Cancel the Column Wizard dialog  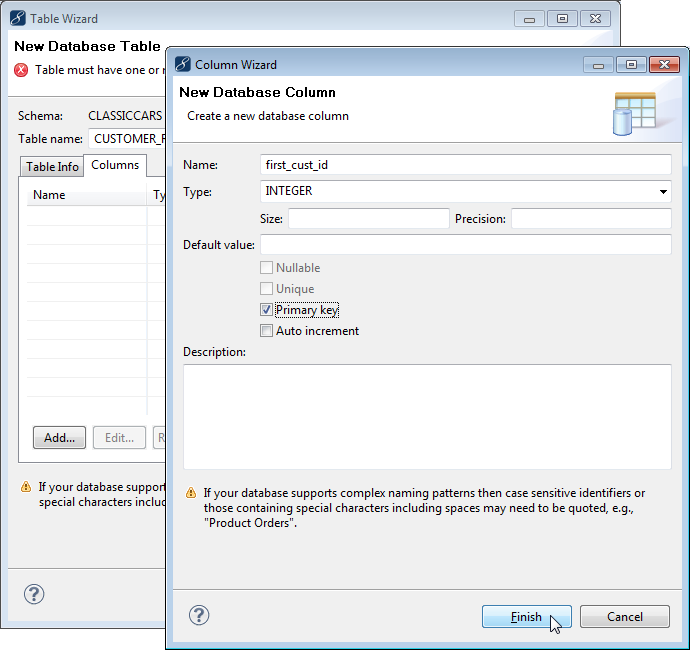[624, 617]
